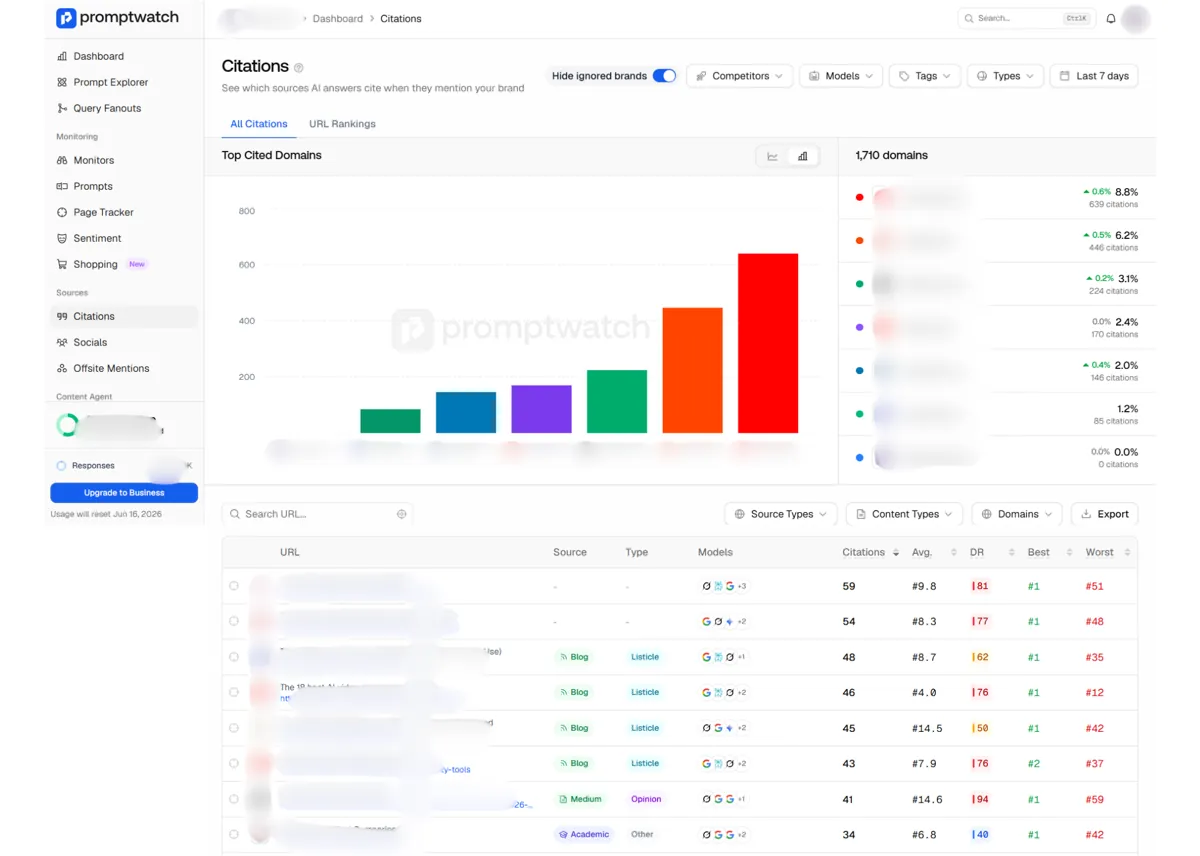Click the purple dot of 2.4% domain
Image resolution: width=1200 pixels, height=856 pixels.
click(859, 327)
